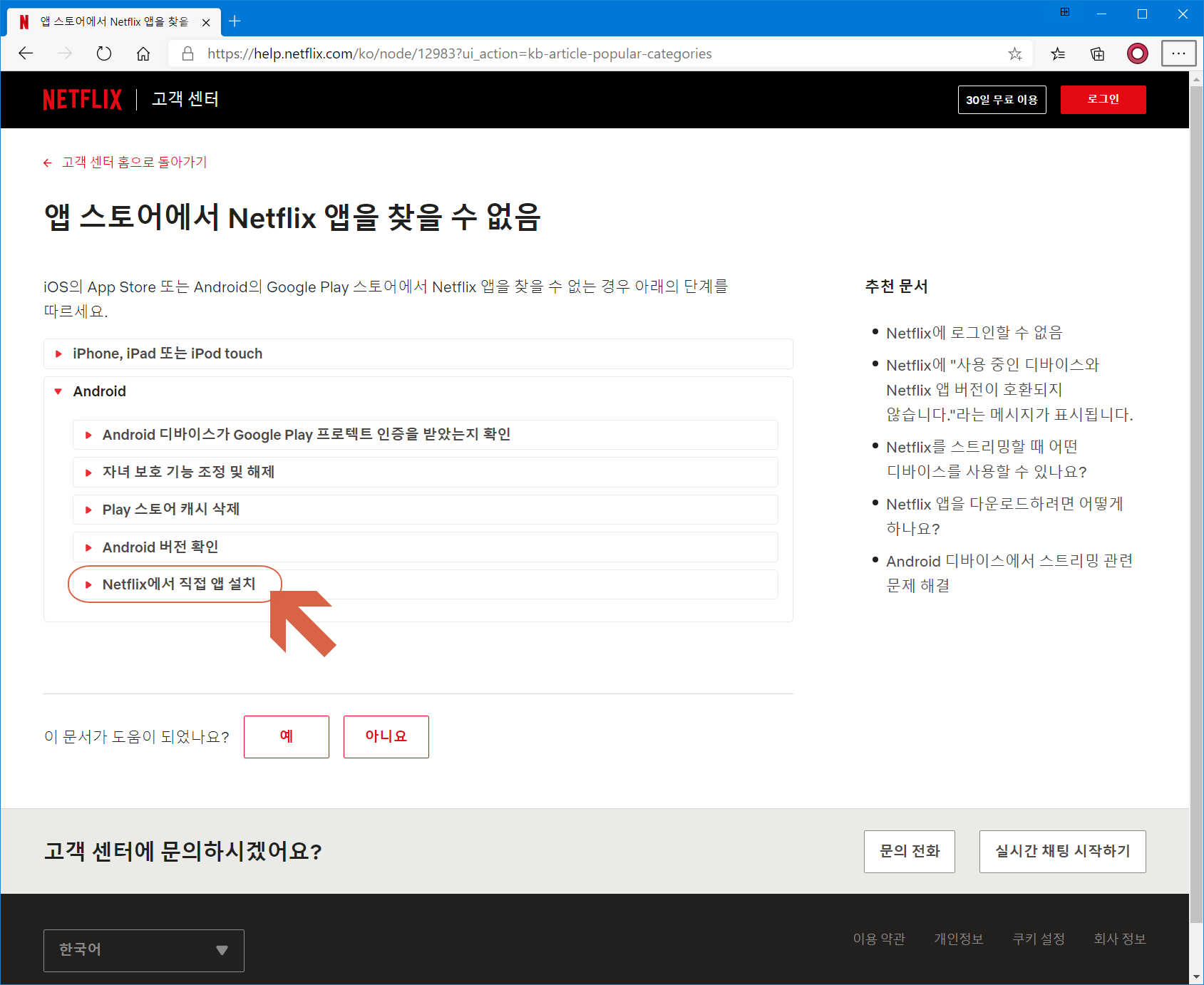1204x985 pixels.
Task: Reload the page with refresh icon
Action: point(104,53)
